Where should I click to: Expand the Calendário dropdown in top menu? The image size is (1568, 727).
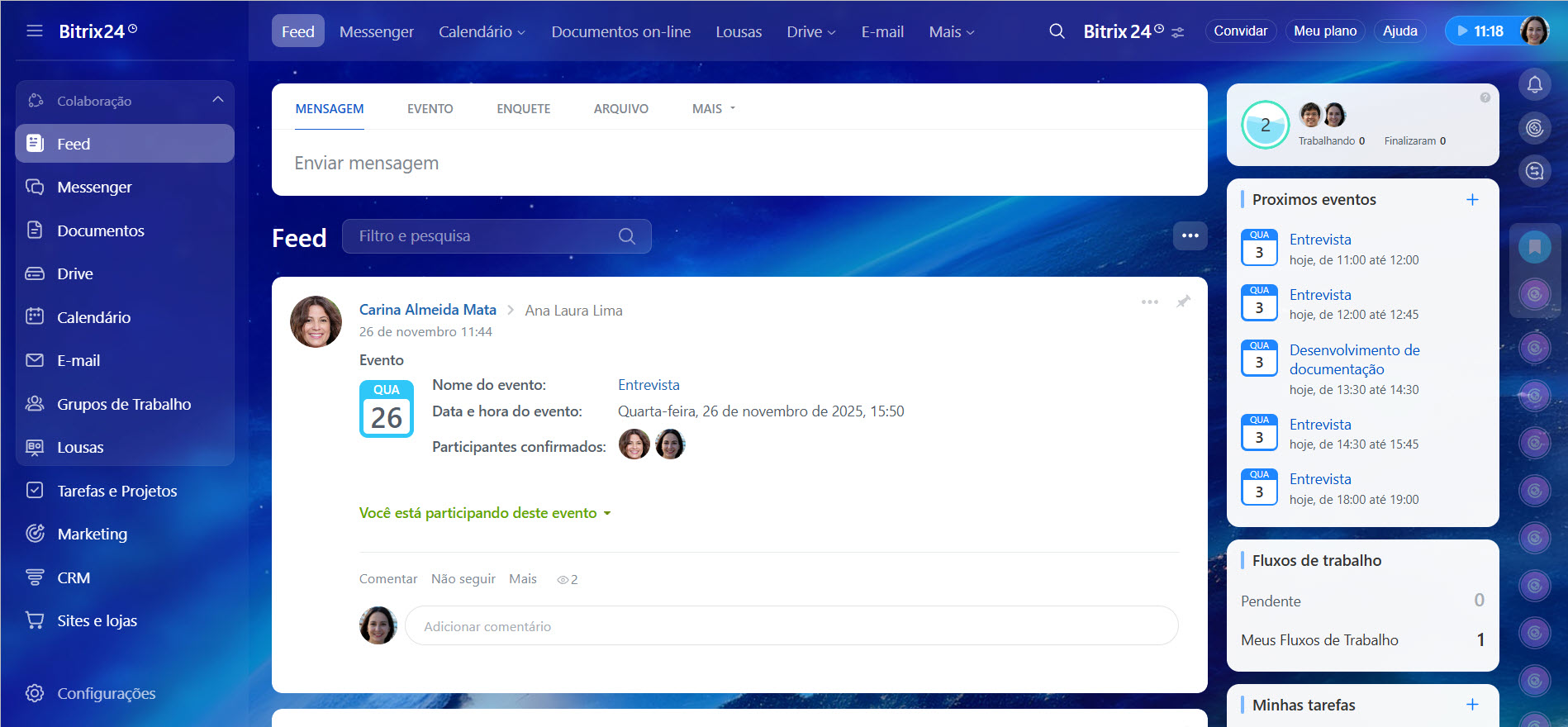pyautogui.click(x=482, y=31)
